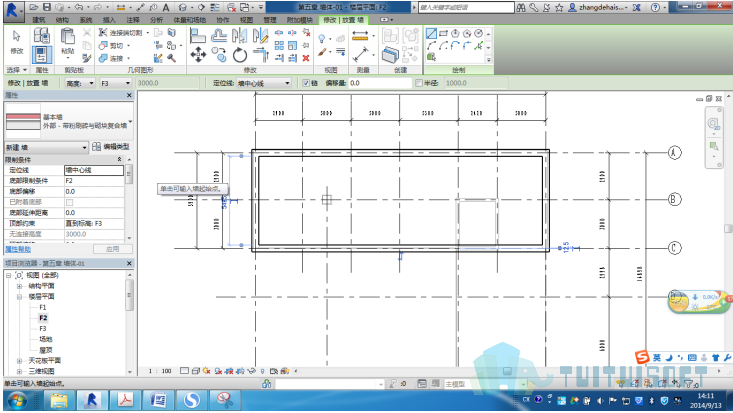Select the Array tool icon
733x413 pixels.
279,45
